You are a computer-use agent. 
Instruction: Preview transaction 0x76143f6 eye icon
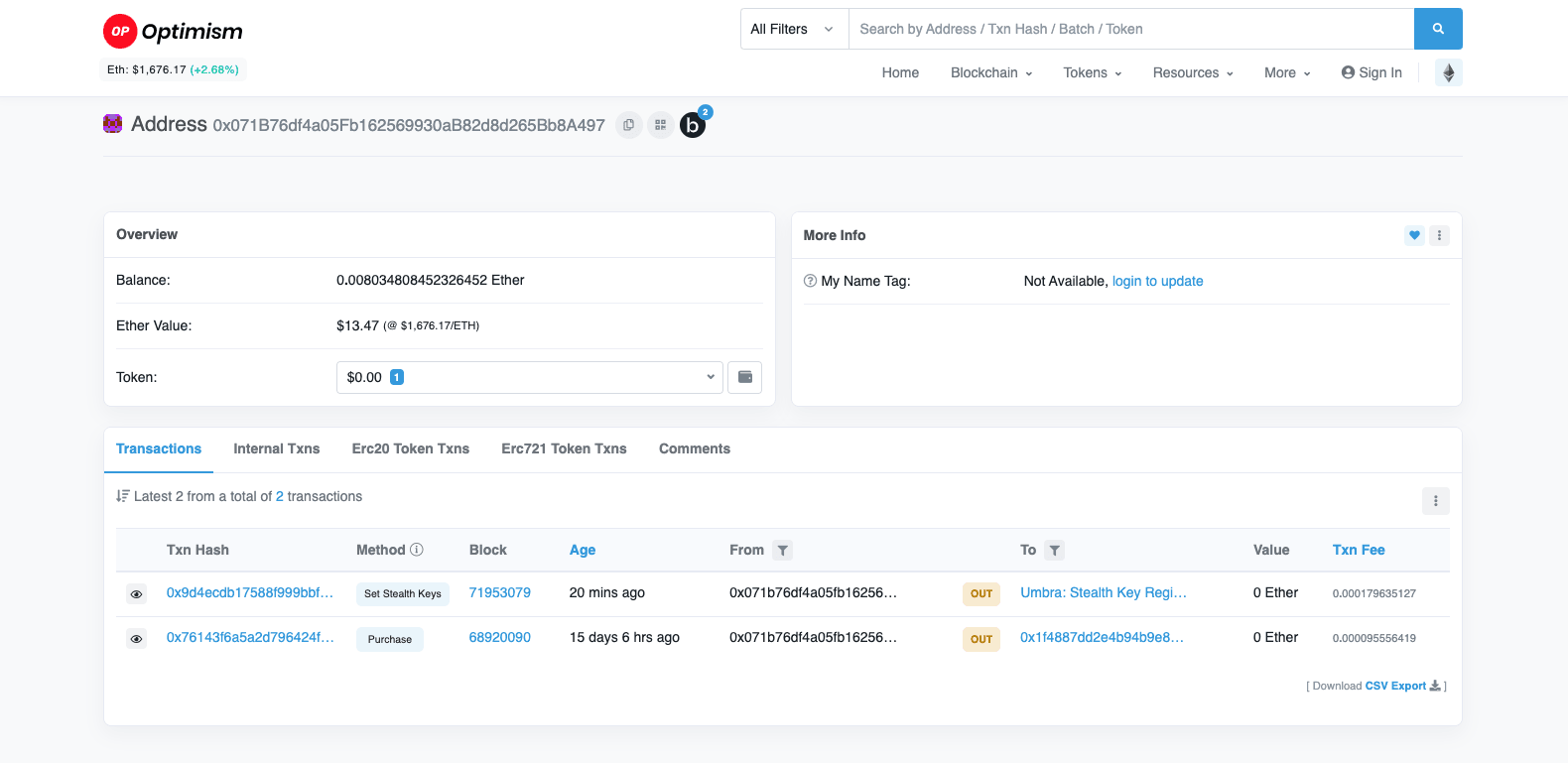[137, 639]
